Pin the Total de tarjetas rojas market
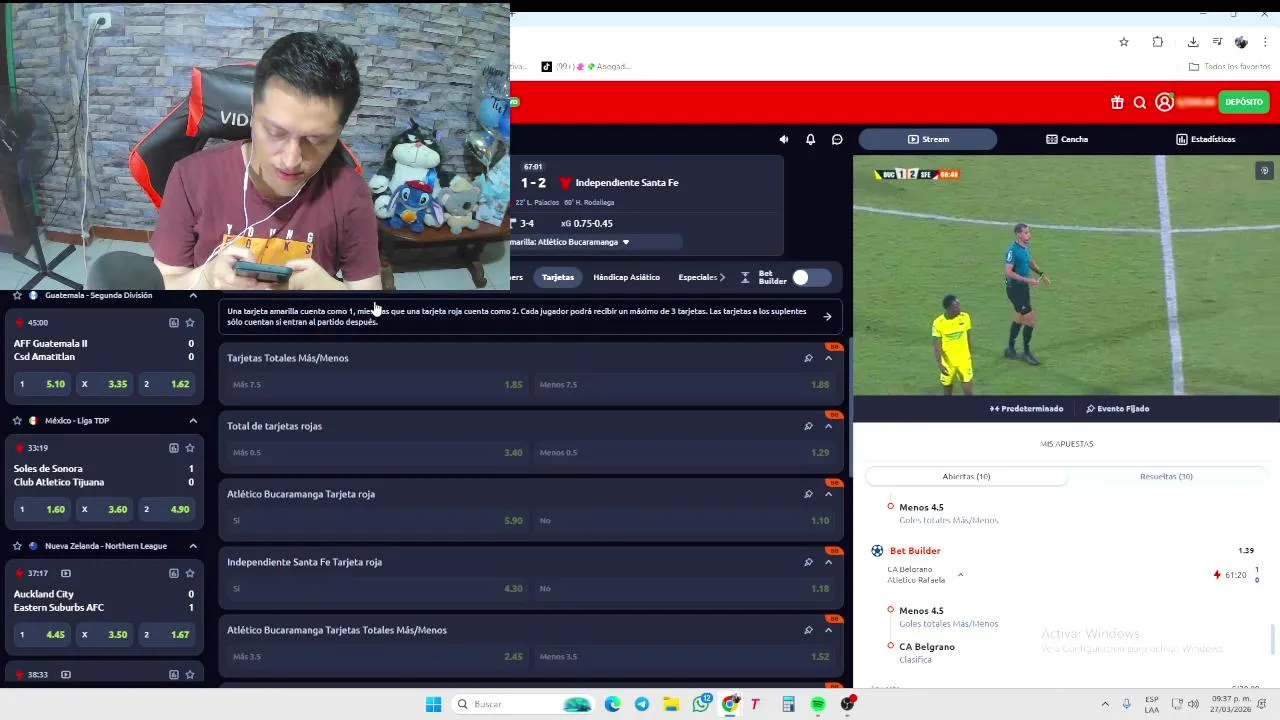 click(x=808, y=426)
